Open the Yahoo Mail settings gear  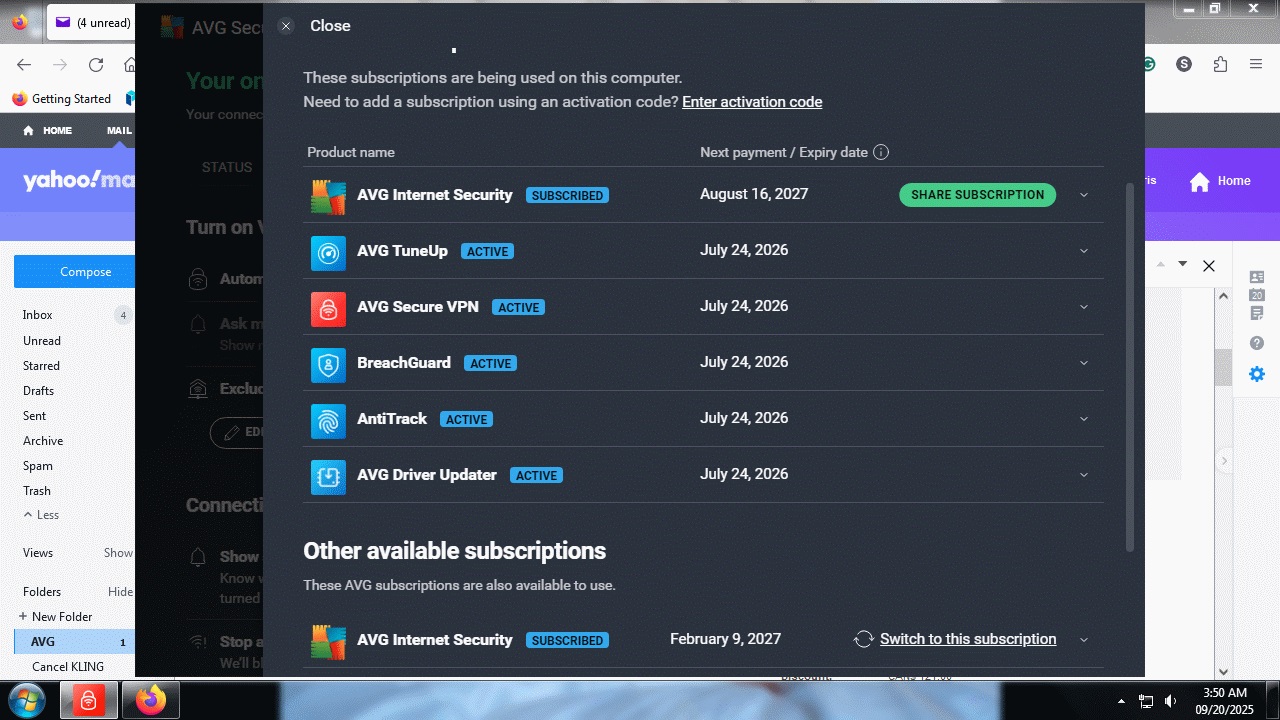click(x=1257, y=374)
